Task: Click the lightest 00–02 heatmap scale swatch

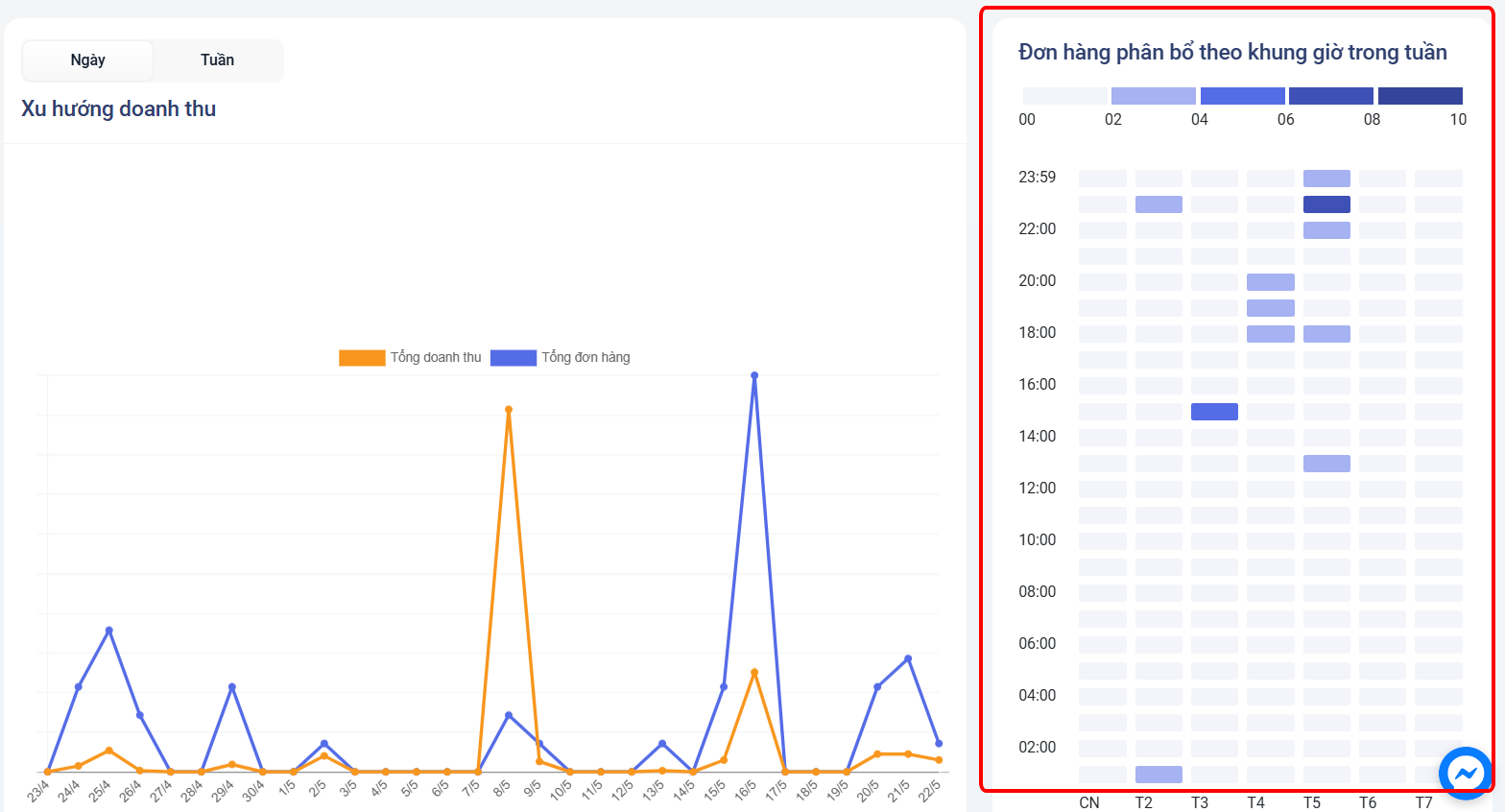Action: [x=1065, y=96]
